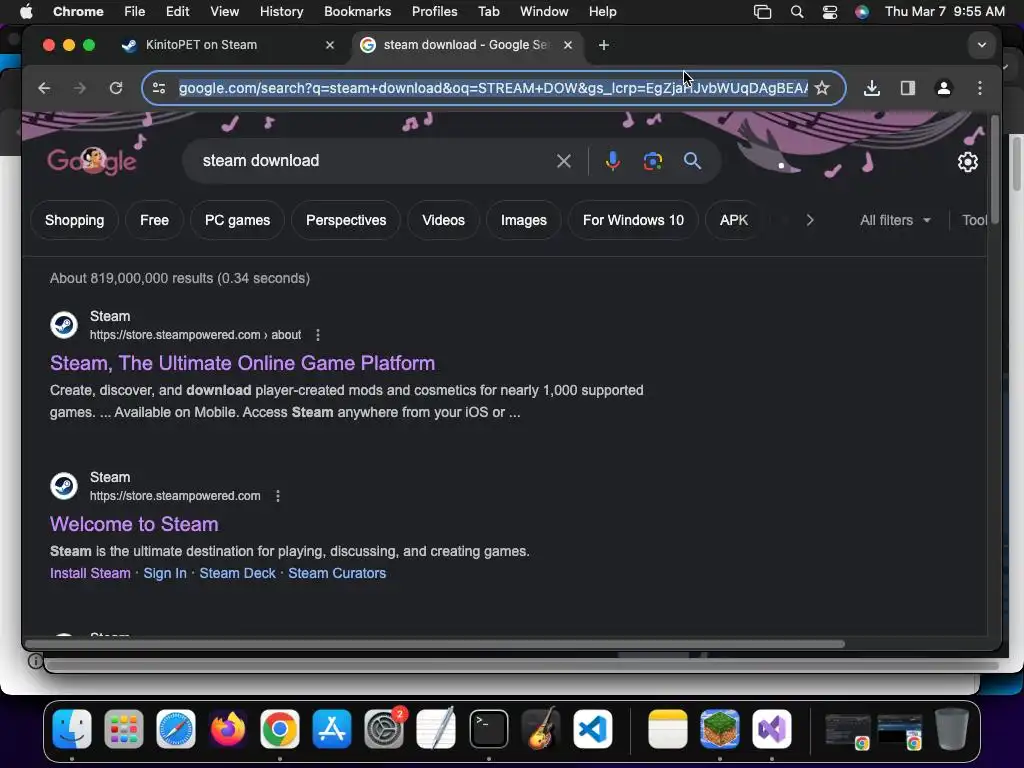The width and height of the screenshot is (1024, 768).
Task: Open options for Welcome to Steam result
Action: point(278,496)
